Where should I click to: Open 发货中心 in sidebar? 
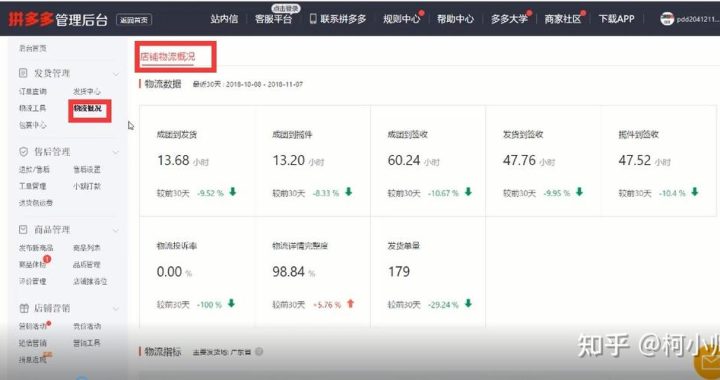(87, 91)
